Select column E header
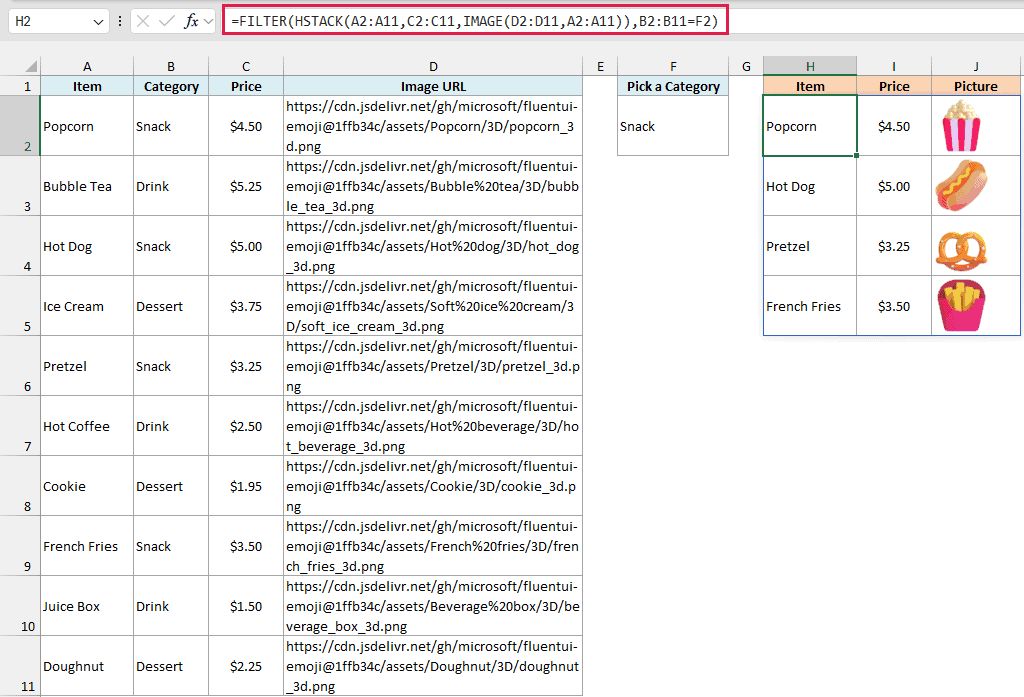 click(x=600, y=66)
